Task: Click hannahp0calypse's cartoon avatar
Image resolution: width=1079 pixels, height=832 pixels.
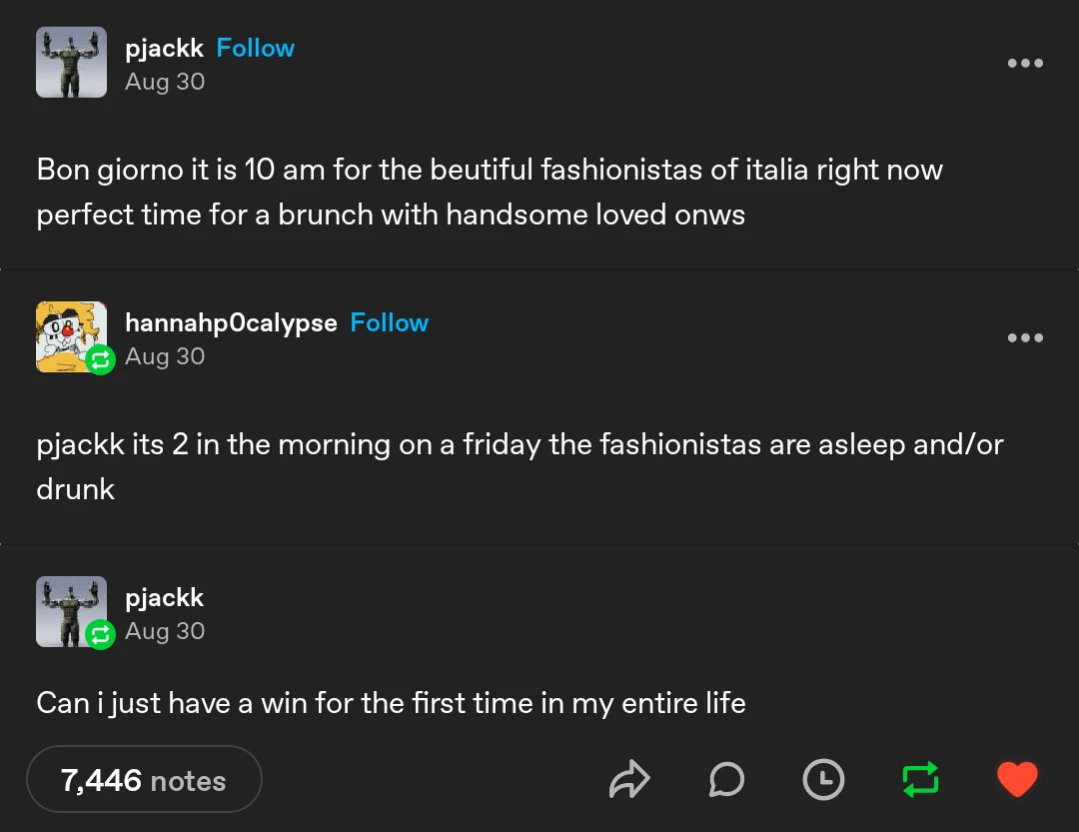Action: [68, 334]
